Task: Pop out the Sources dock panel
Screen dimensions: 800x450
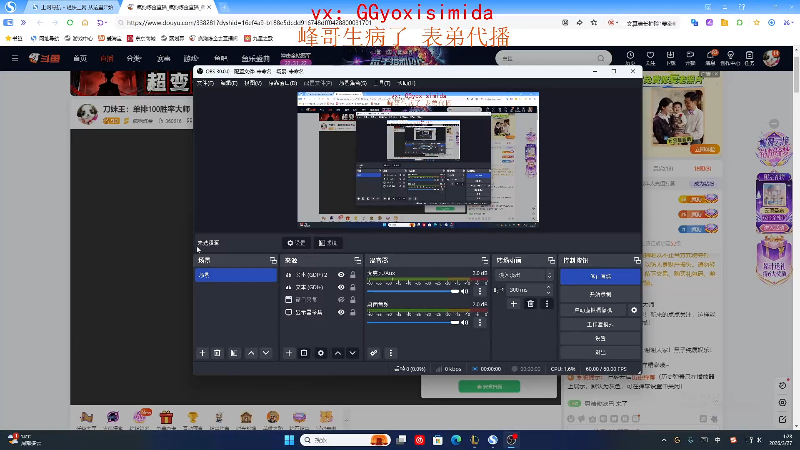Action: coord(358,260)
